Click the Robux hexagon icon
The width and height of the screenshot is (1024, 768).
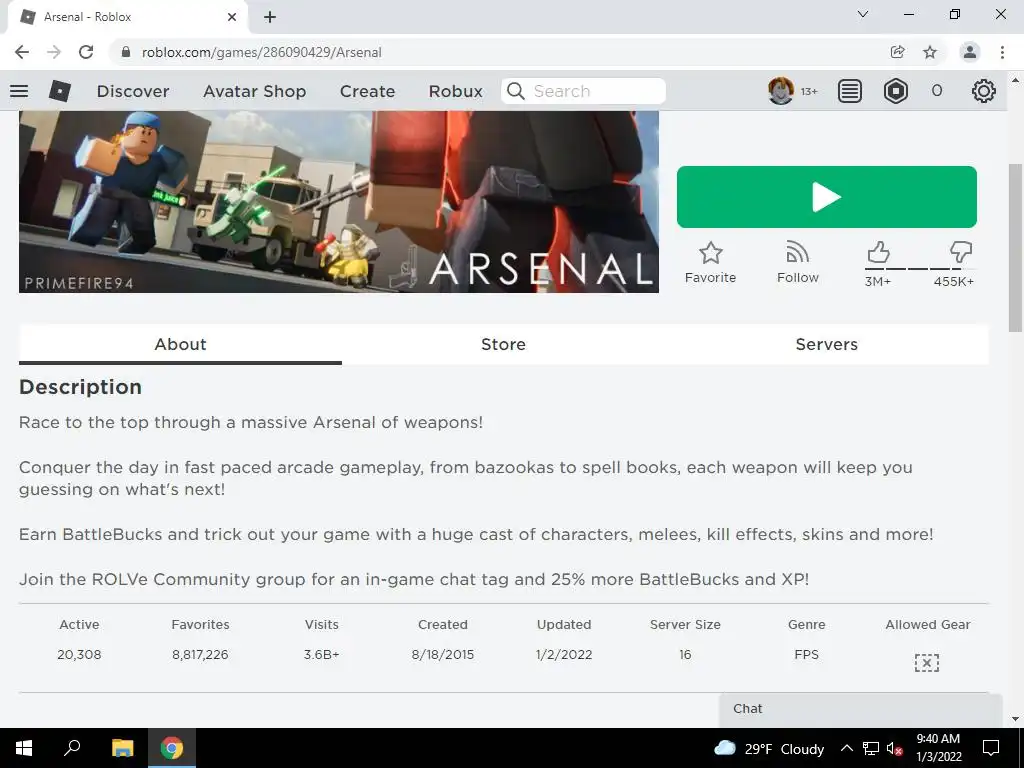click(x=895, y=91)
